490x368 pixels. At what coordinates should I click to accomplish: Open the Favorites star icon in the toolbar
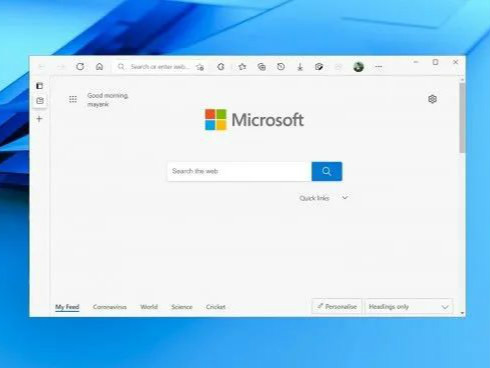[242, 67]
